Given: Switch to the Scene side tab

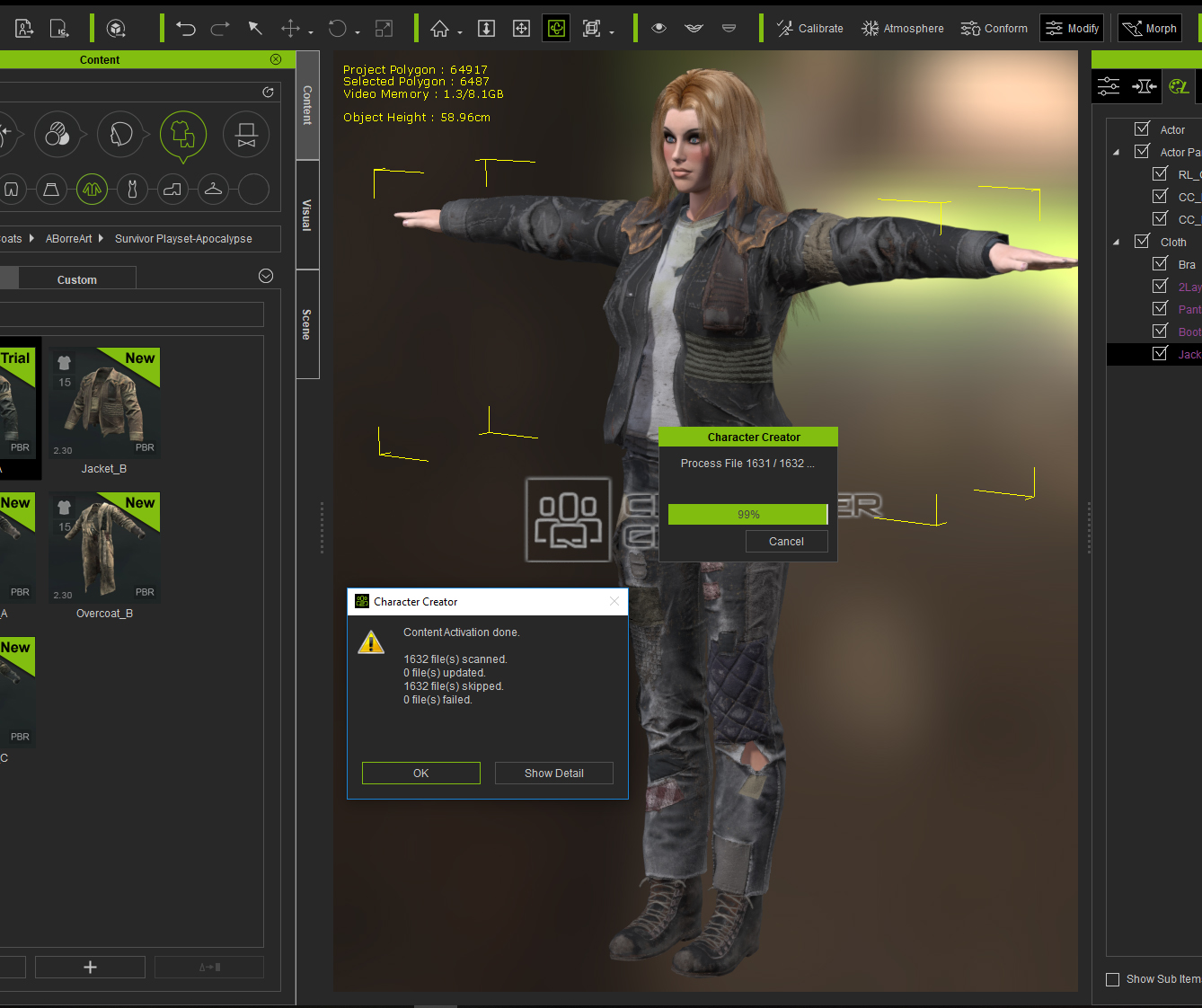Looking at the screenshot, I should [307, 323].
